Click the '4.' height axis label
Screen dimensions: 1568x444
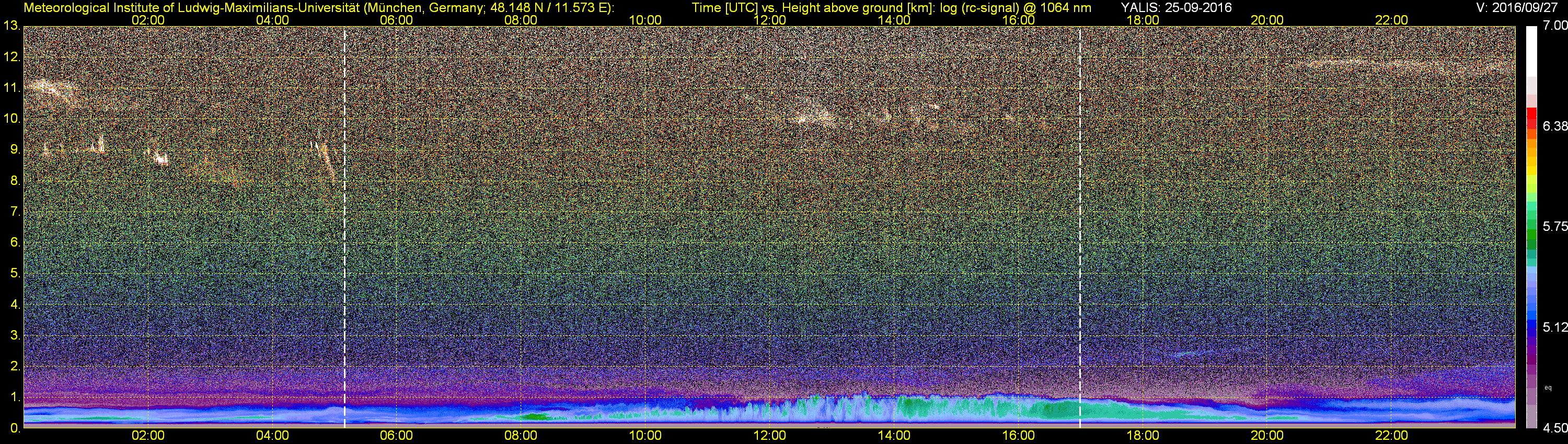(x=15, y=304)
